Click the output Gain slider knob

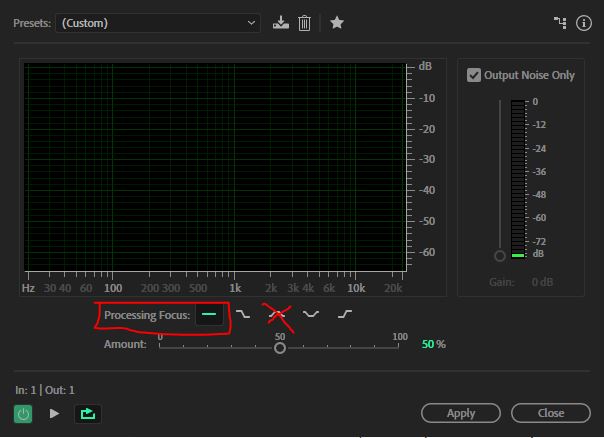tap(500, 256)
